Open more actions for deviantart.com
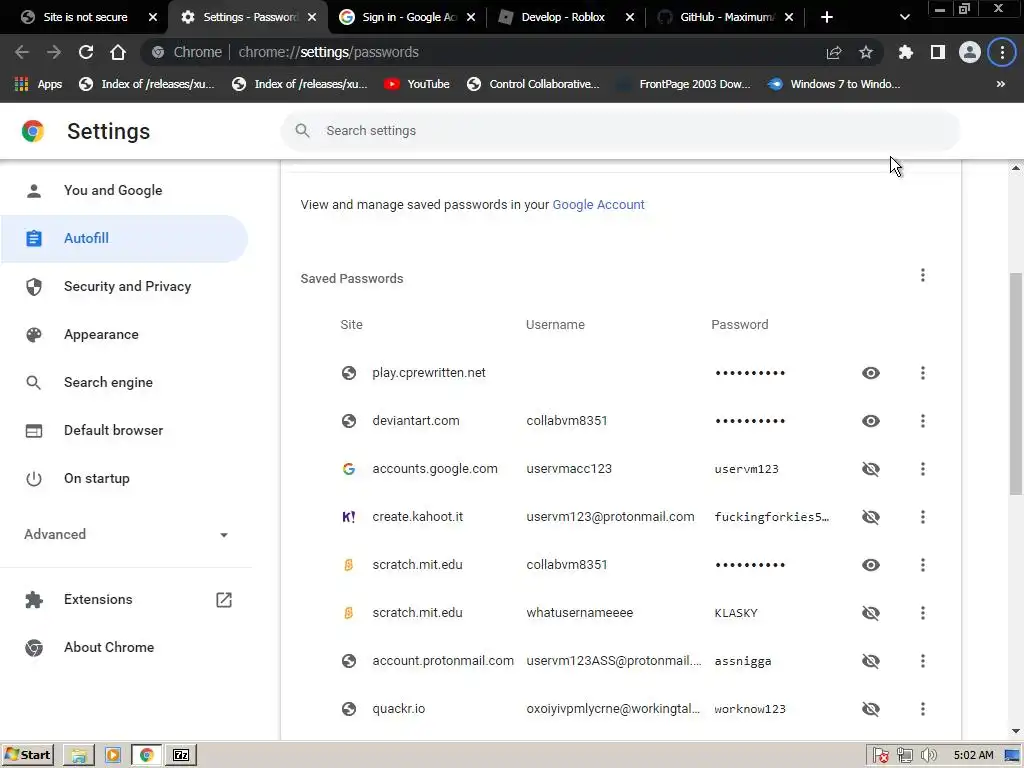 click(923, 421)
